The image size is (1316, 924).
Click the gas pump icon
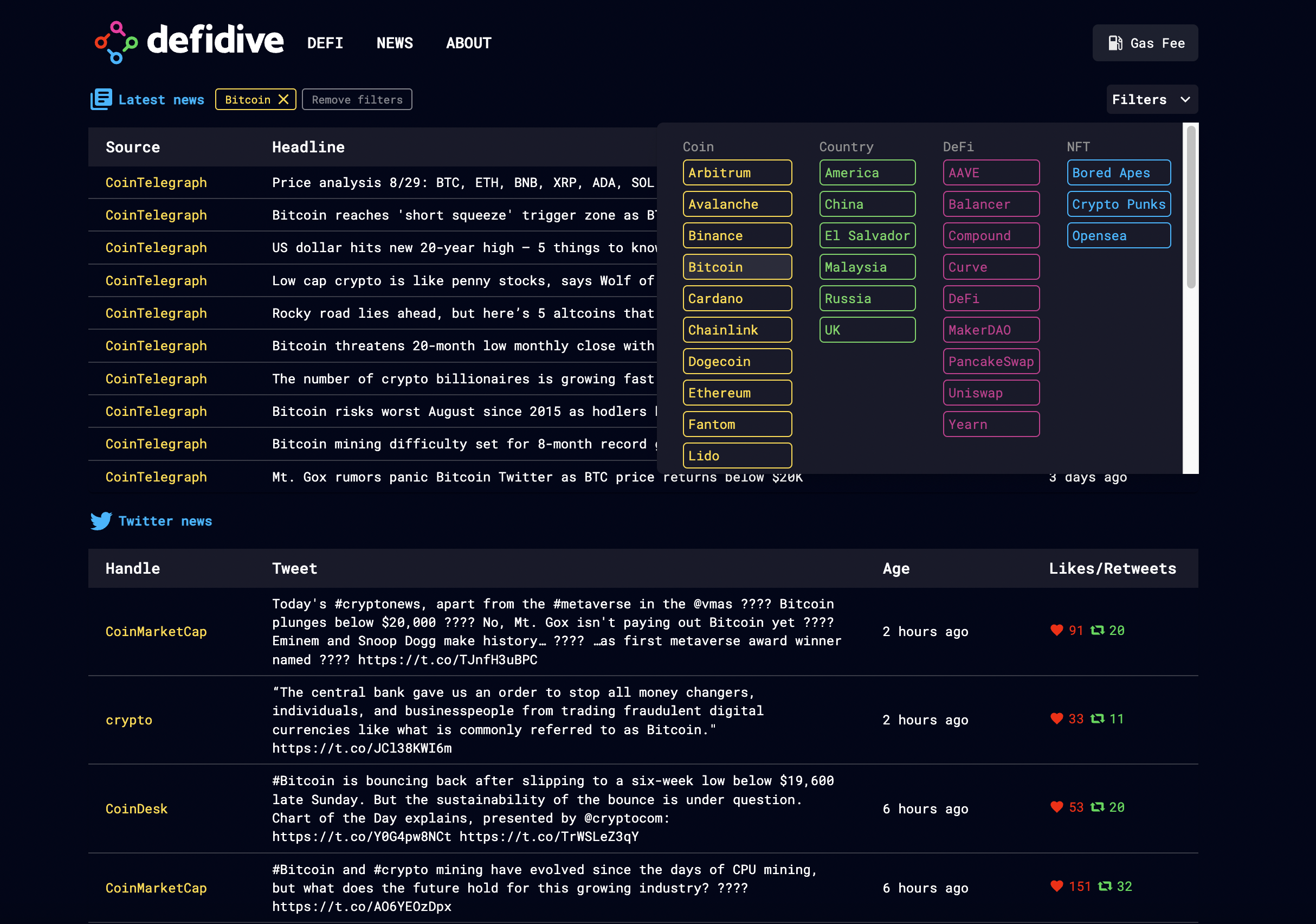pyautogui.click(x=1115, y=43)
